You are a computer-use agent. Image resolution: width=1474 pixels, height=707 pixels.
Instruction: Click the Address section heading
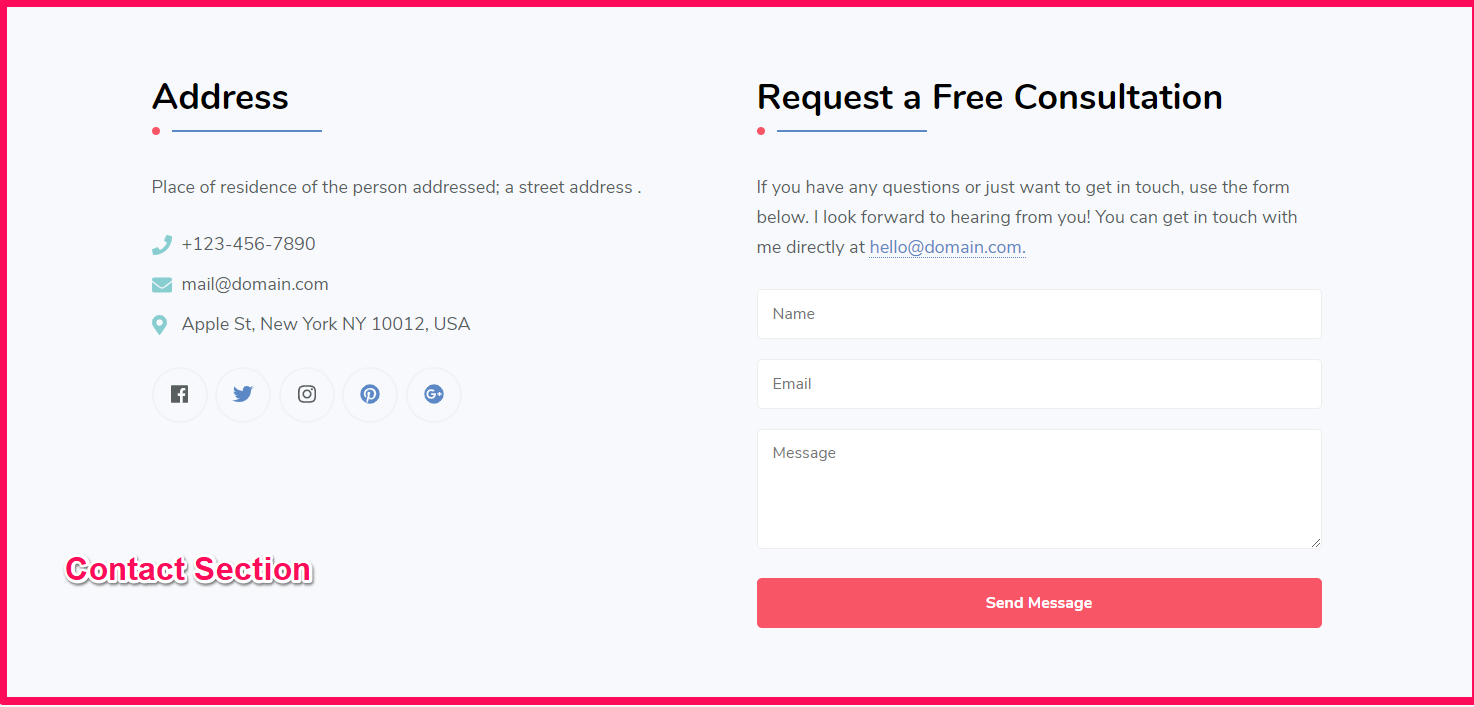(220, 97)
